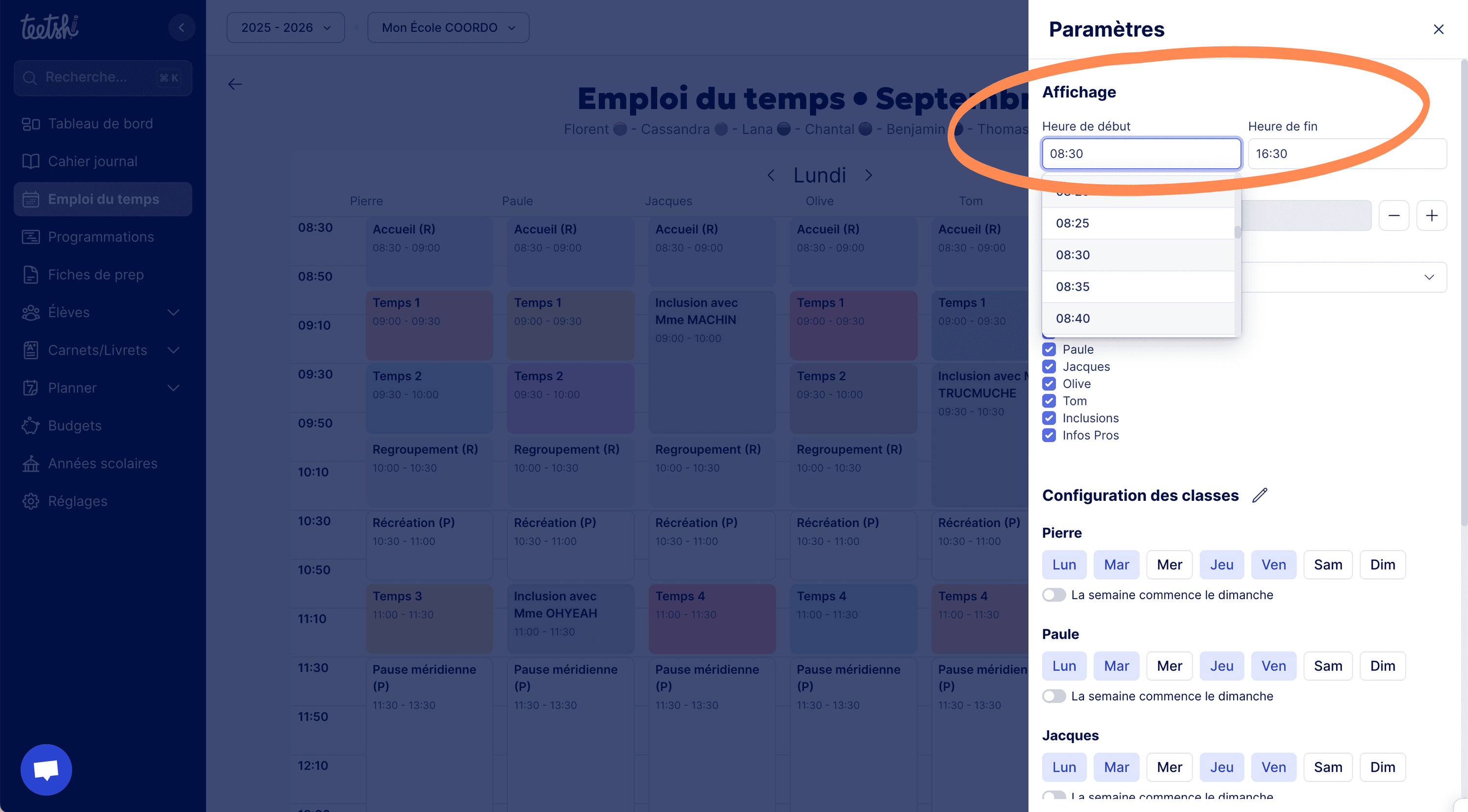The image size is (1468, 812).
Task: Click the minus stepper button
Action: tap(1393, 215)
